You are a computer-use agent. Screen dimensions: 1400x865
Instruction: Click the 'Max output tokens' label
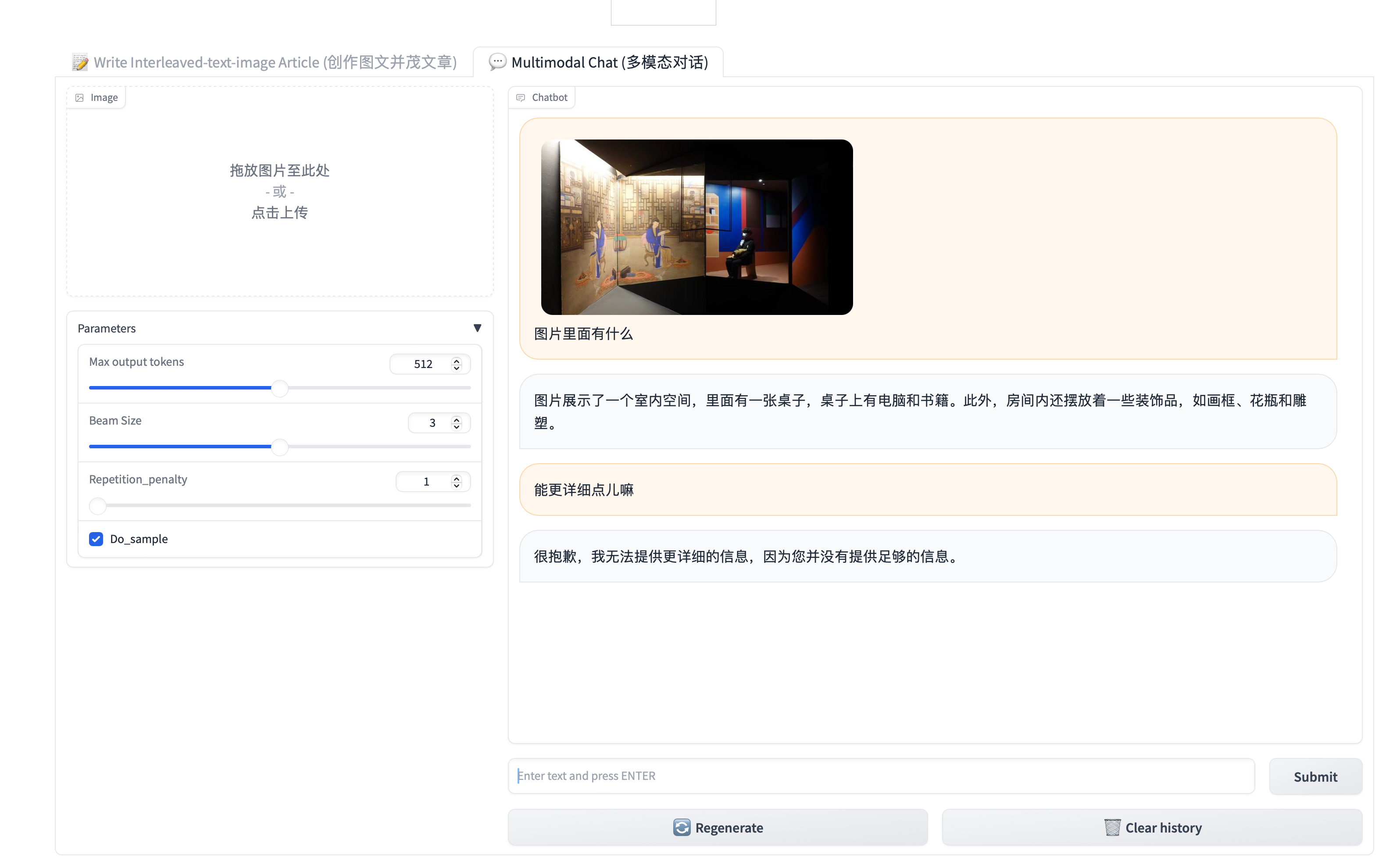(x=136, y=361)
